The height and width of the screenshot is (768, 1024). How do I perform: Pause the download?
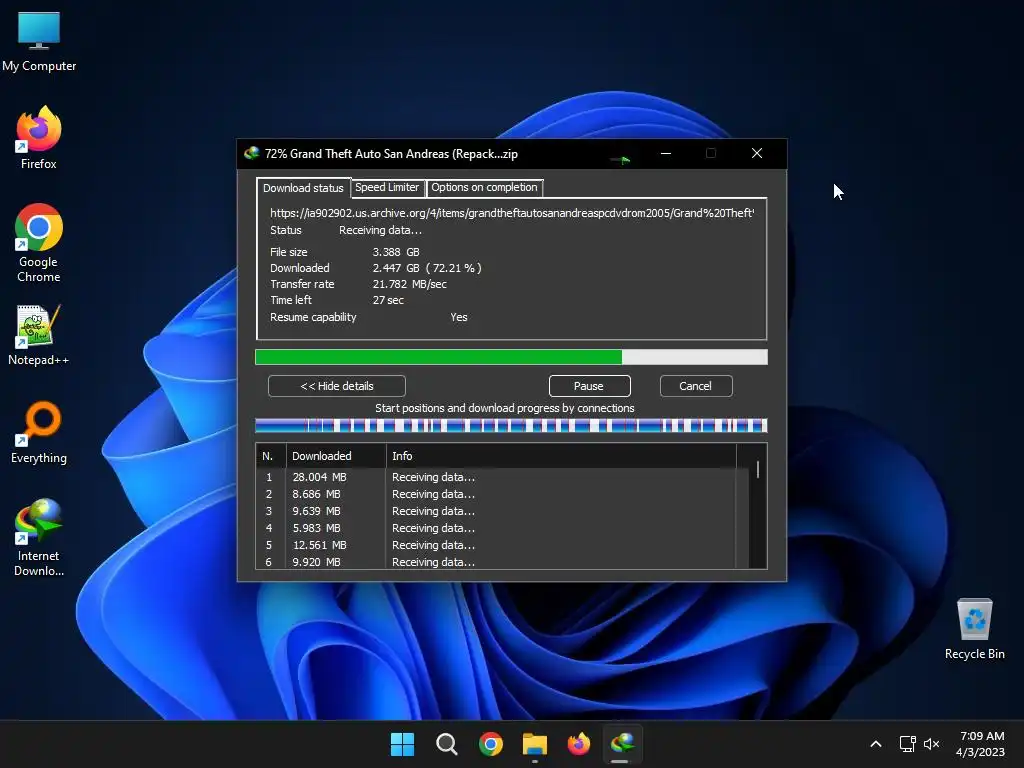589,386
